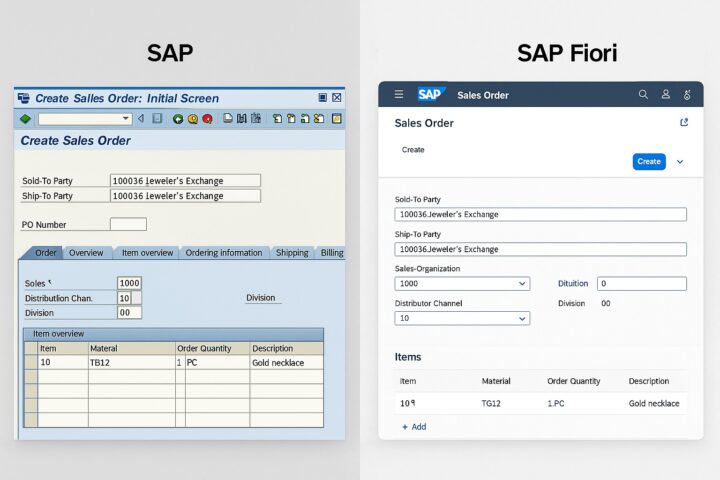Screen dimensions: 720x480
Task: Click the Material column header in Fiori Items
Action: (496, 381)
